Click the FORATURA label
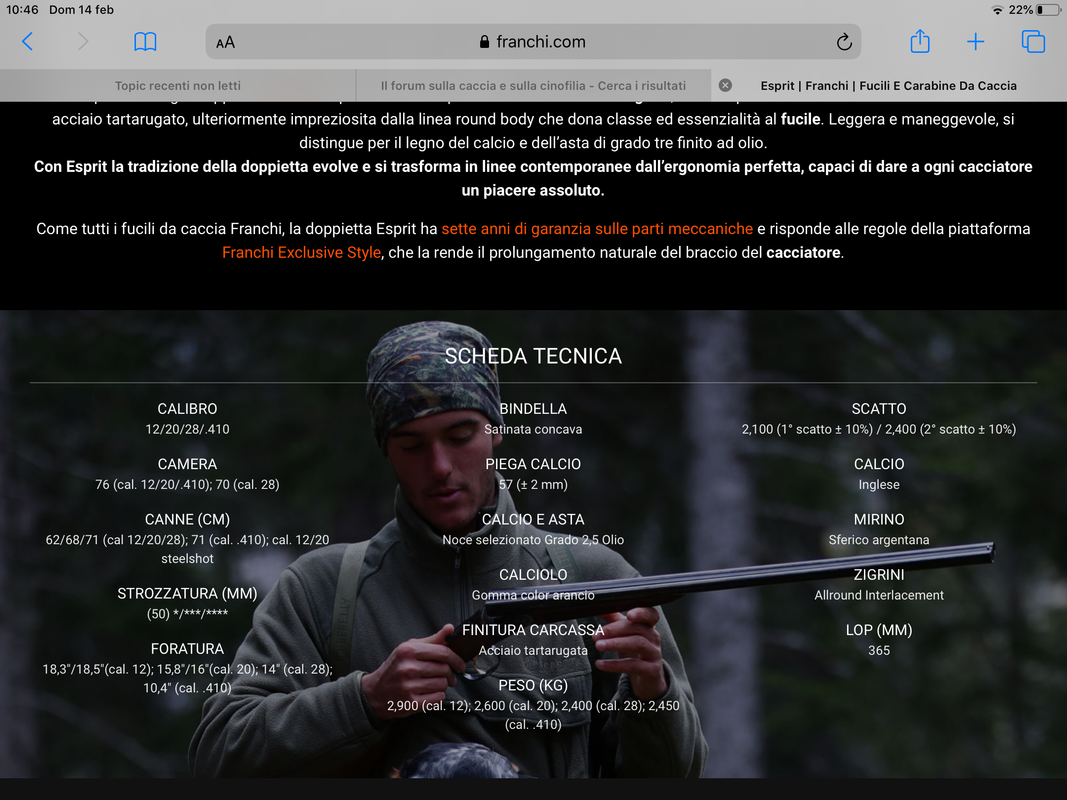 tap(187, 648)
